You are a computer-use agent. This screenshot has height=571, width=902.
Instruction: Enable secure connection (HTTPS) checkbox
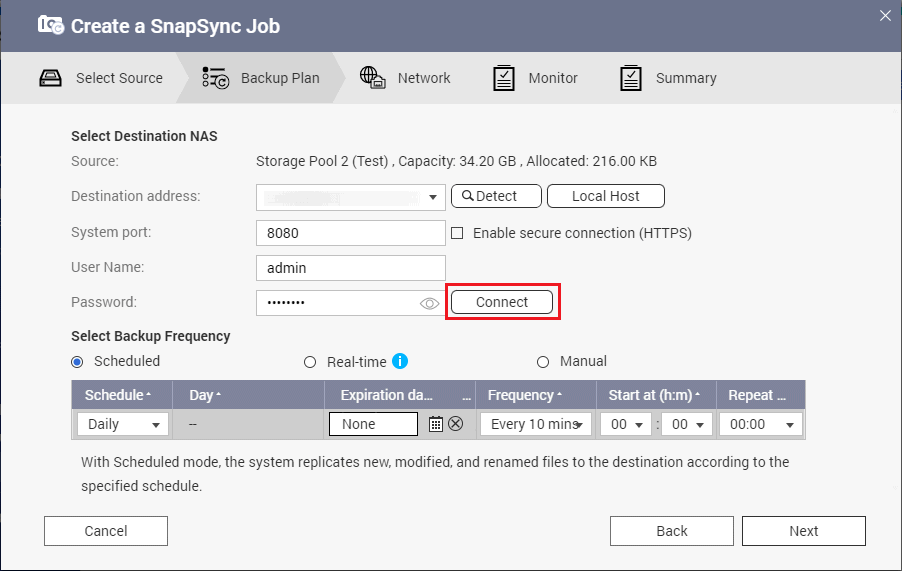click(x=457, y=233)
